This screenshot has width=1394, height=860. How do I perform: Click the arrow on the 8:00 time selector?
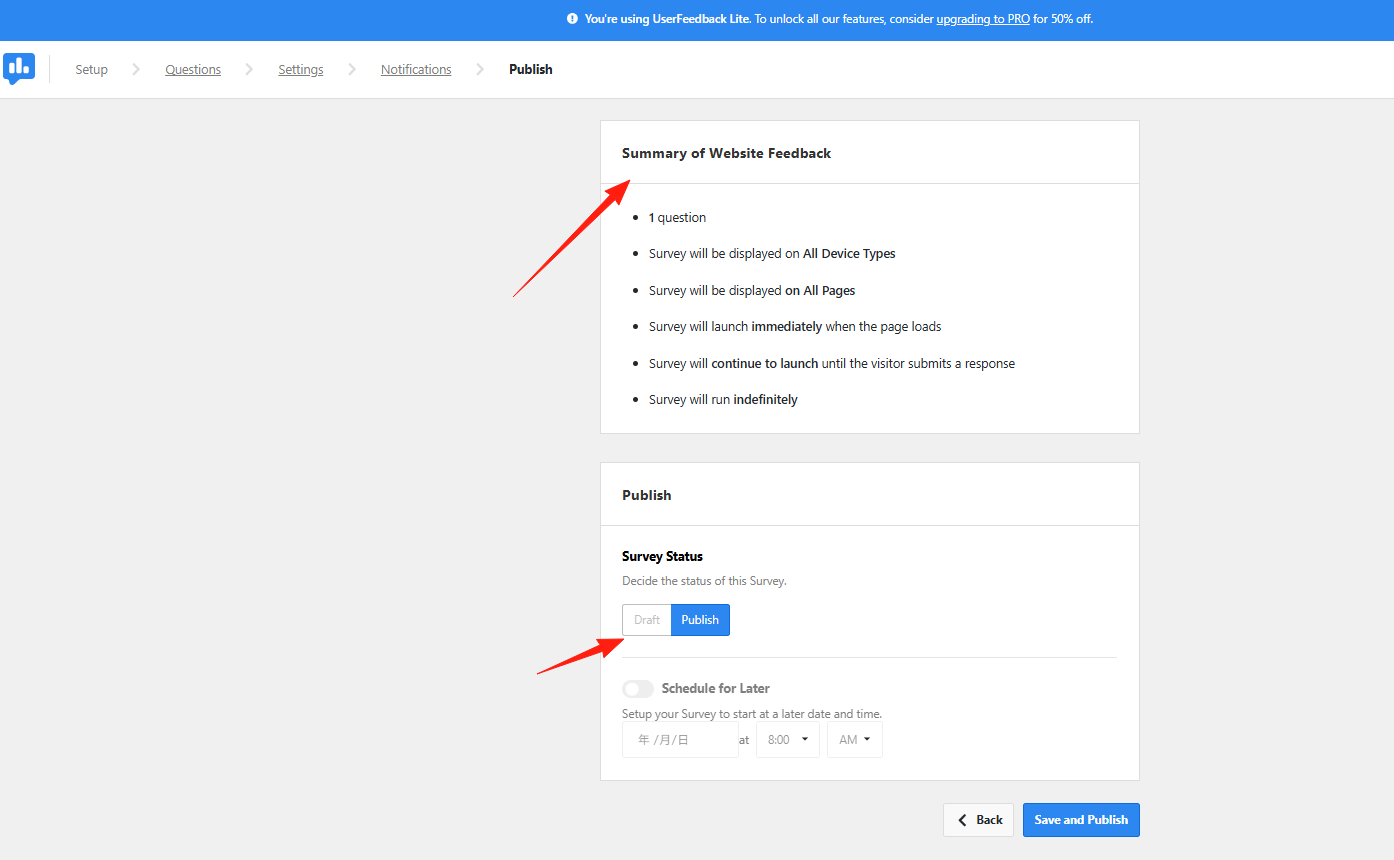803,739
